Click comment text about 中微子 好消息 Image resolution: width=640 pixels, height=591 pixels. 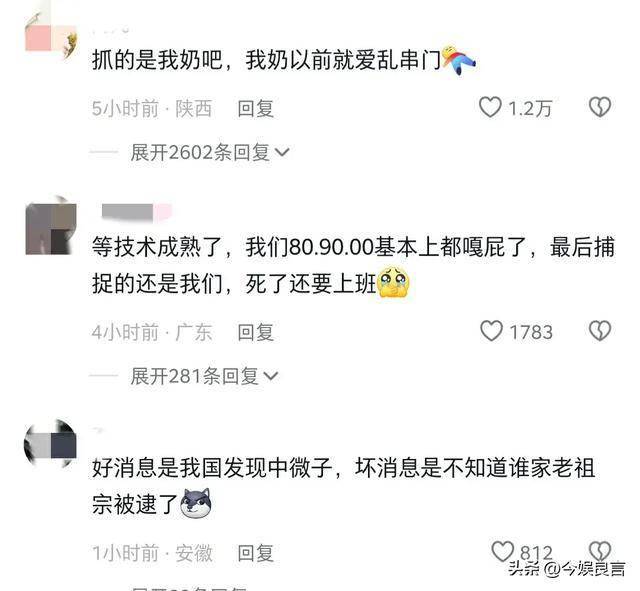(343, 486)
